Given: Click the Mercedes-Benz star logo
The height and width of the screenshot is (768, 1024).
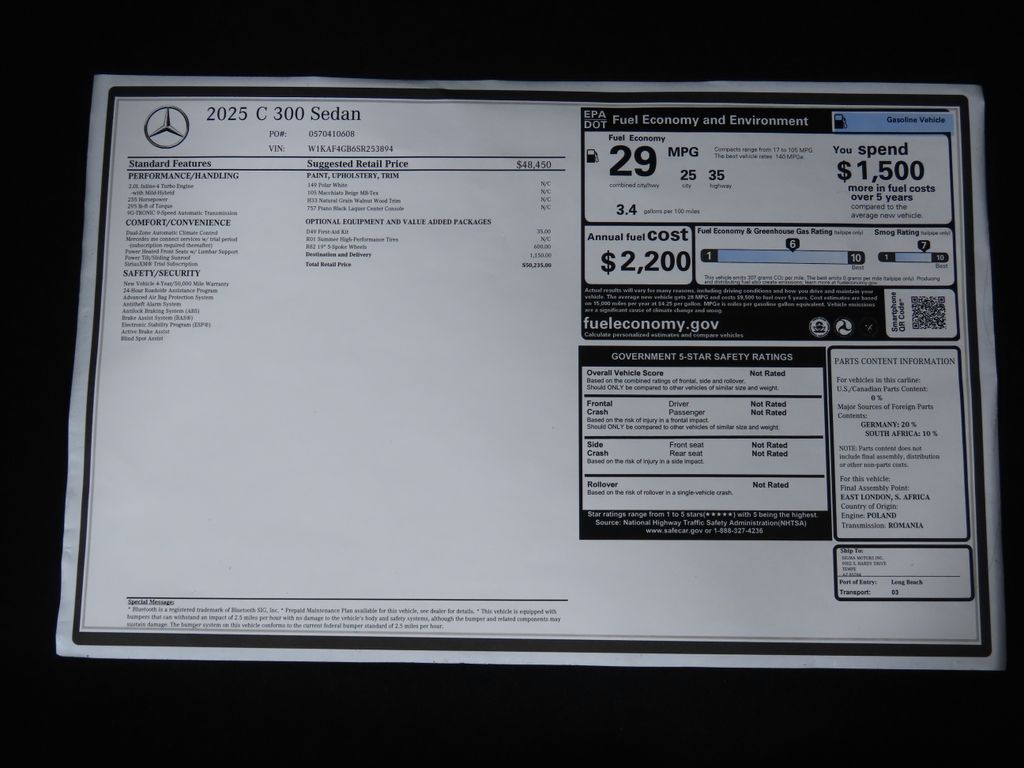Looking at the screenshot, I should (x=167, y=127).
